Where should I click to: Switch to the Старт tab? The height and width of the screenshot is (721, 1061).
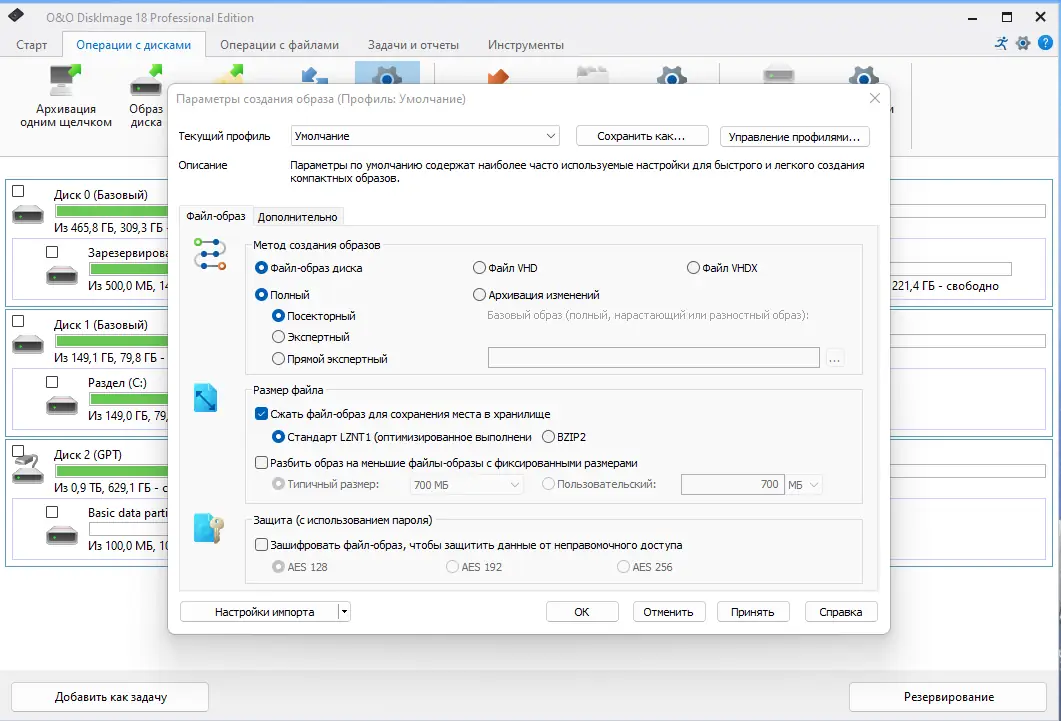coord(31,45)
